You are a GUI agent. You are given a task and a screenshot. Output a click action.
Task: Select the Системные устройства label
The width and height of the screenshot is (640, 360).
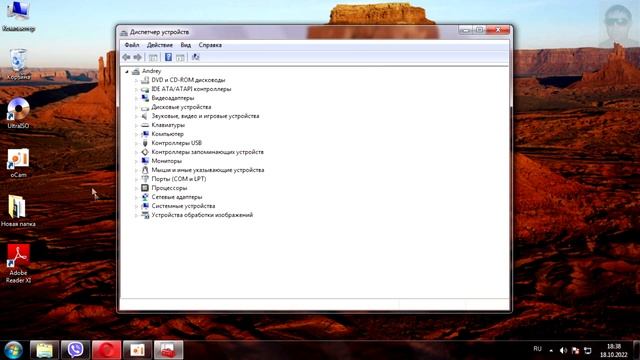pyautogui.click(x=183, y=206)
